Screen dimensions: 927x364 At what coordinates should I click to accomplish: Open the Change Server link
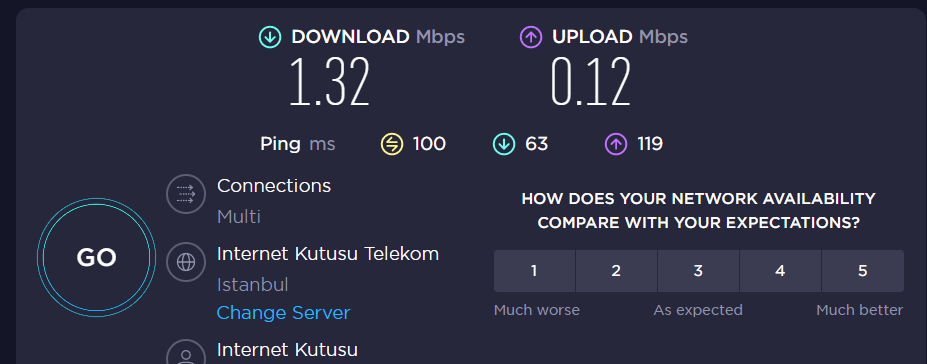(x=283, y=313)
